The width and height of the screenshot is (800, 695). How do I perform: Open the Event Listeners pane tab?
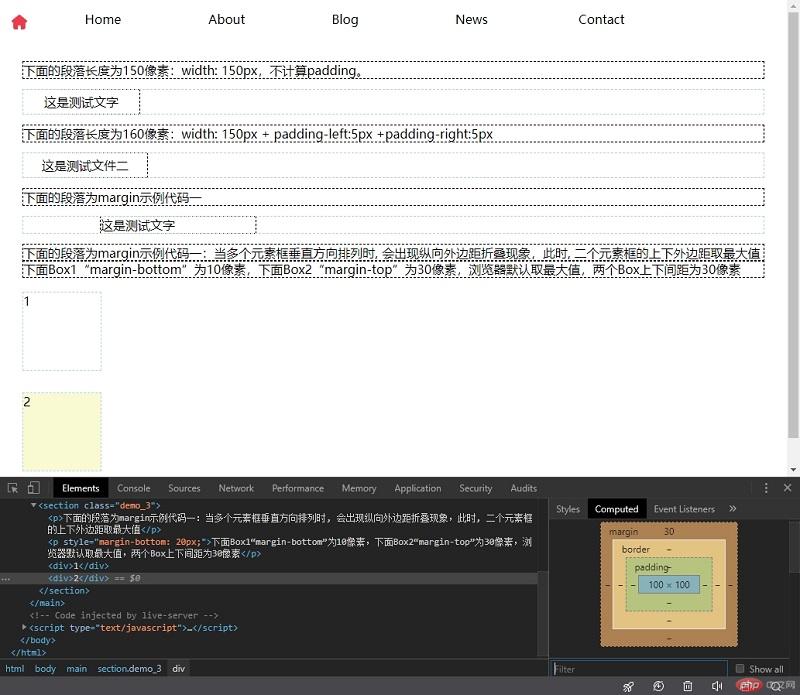point(684,509)
